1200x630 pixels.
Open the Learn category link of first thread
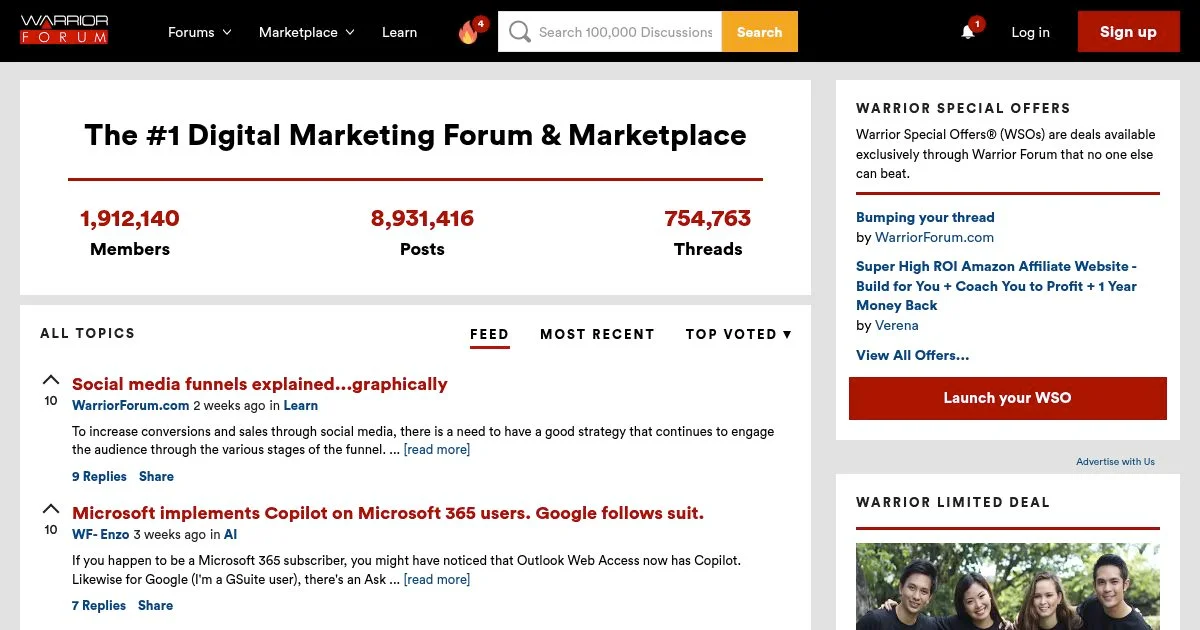(301, 406)
